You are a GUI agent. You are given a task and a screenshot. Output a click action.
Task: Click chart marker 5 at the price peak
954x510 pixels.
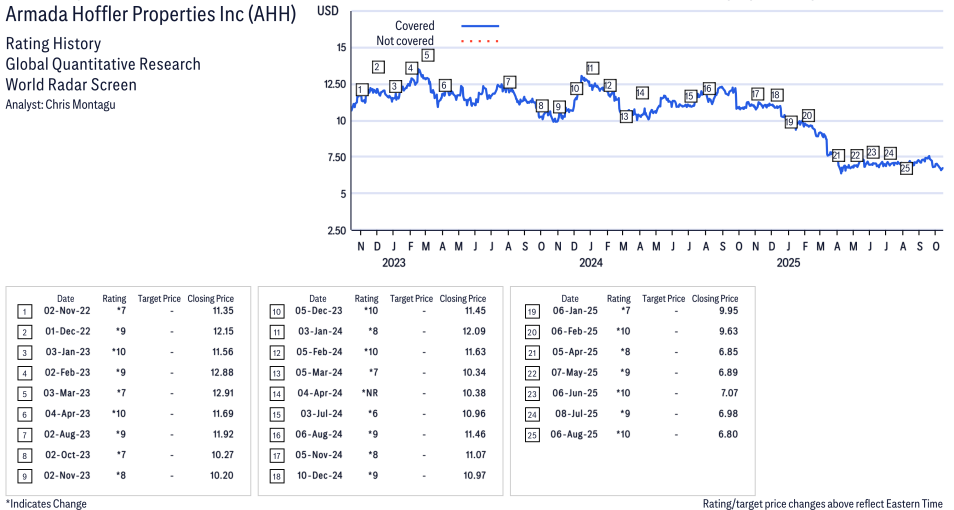pos(427,55)
